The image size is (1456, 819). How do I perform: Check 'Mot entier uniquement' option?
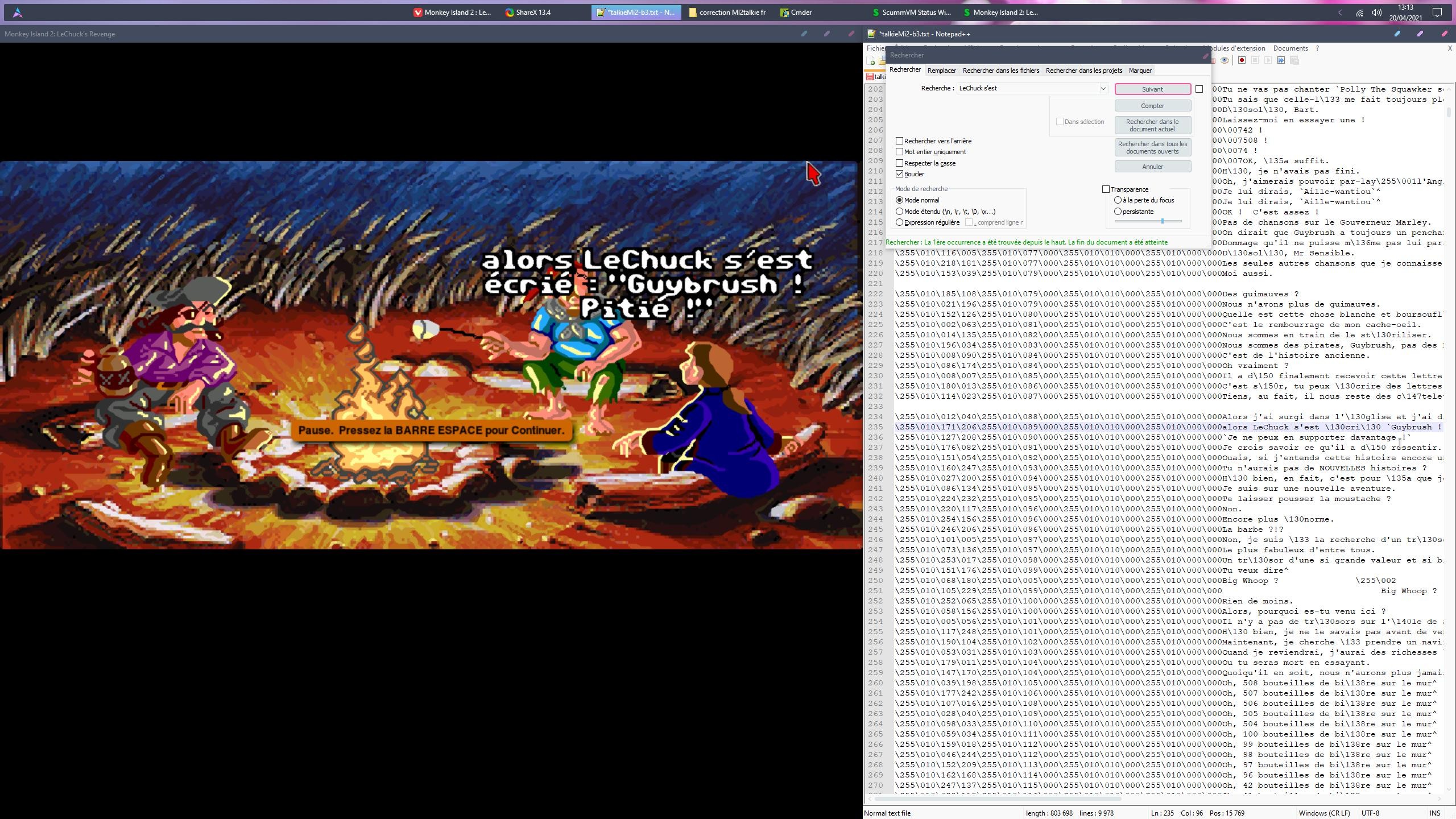pos(899,152)
